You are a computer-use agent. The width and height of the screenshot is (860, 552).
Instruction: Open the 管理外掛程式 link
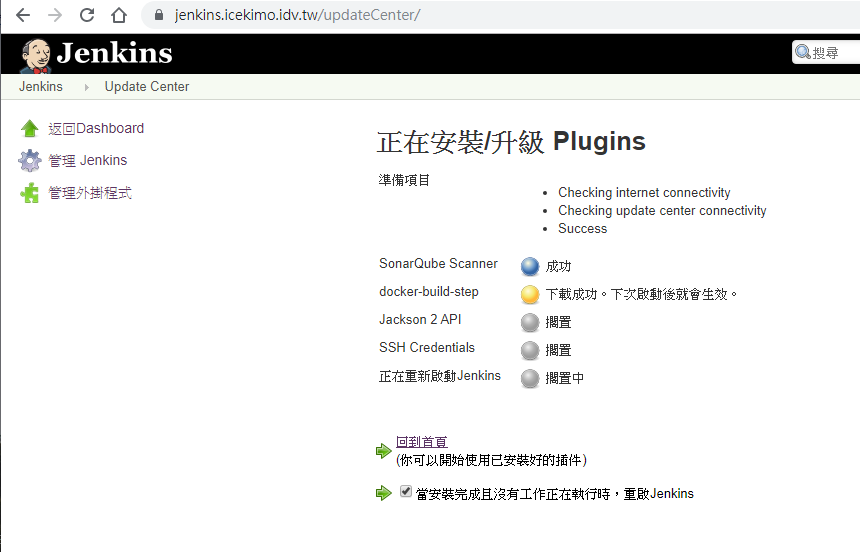(90, 193)
